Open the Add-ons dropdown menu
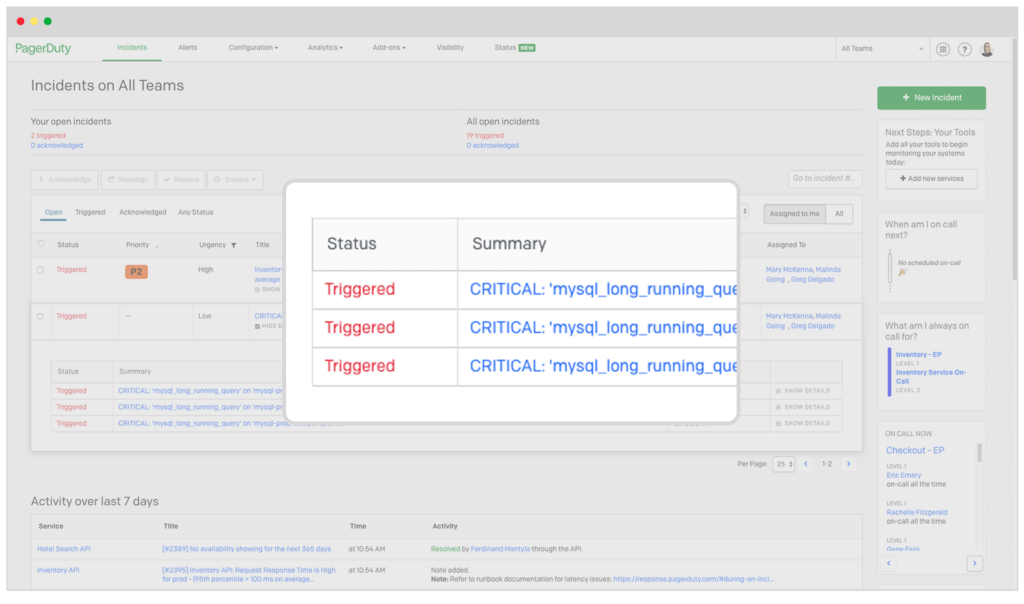The height and width of the screenshot is (604, 1024). pos(389,48)
